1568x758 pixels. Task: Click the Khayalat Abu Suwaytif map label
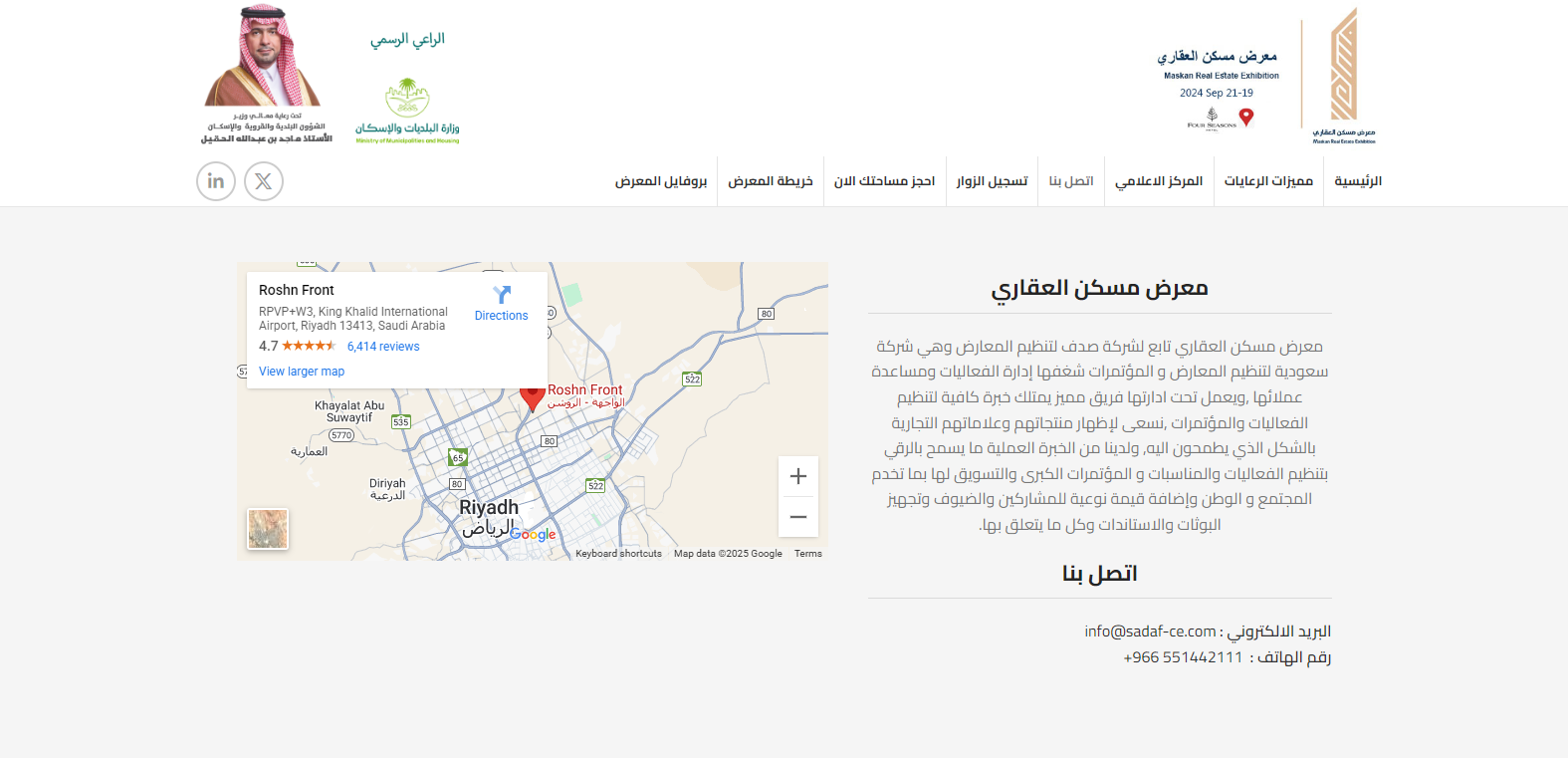(349, 411)
